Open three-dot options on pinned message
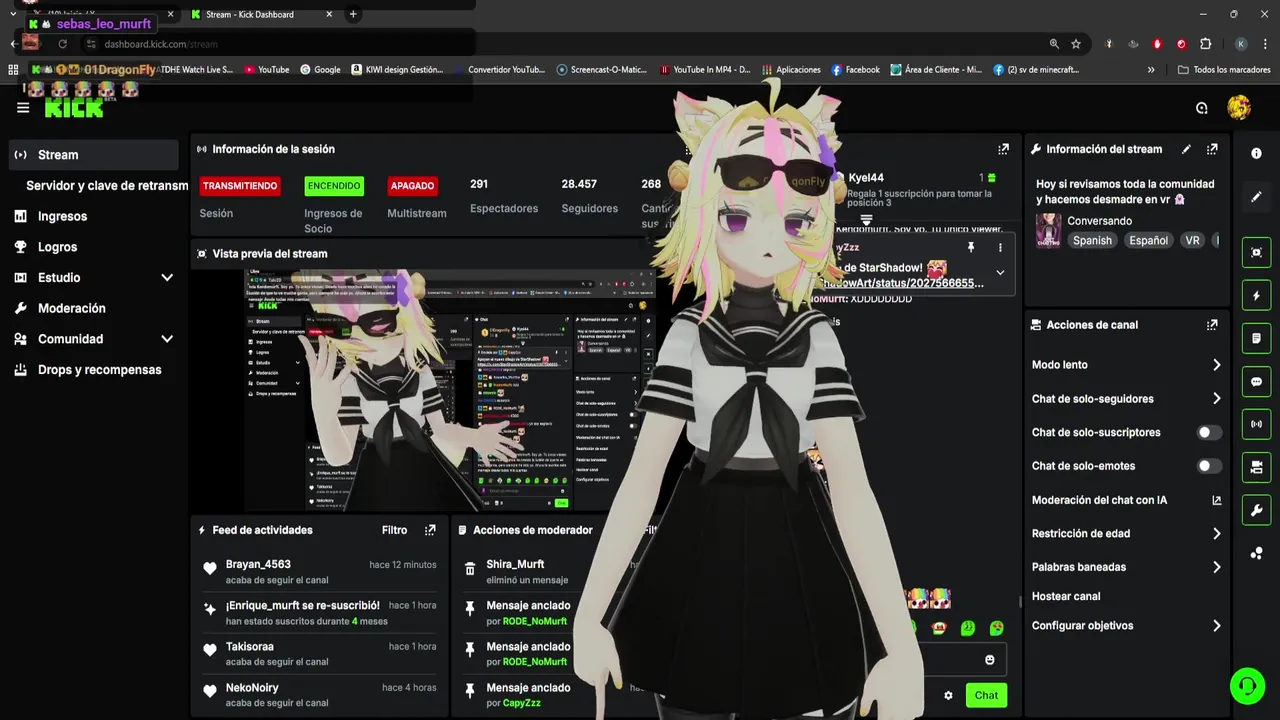1280x720 pixels. point(1000,247)
